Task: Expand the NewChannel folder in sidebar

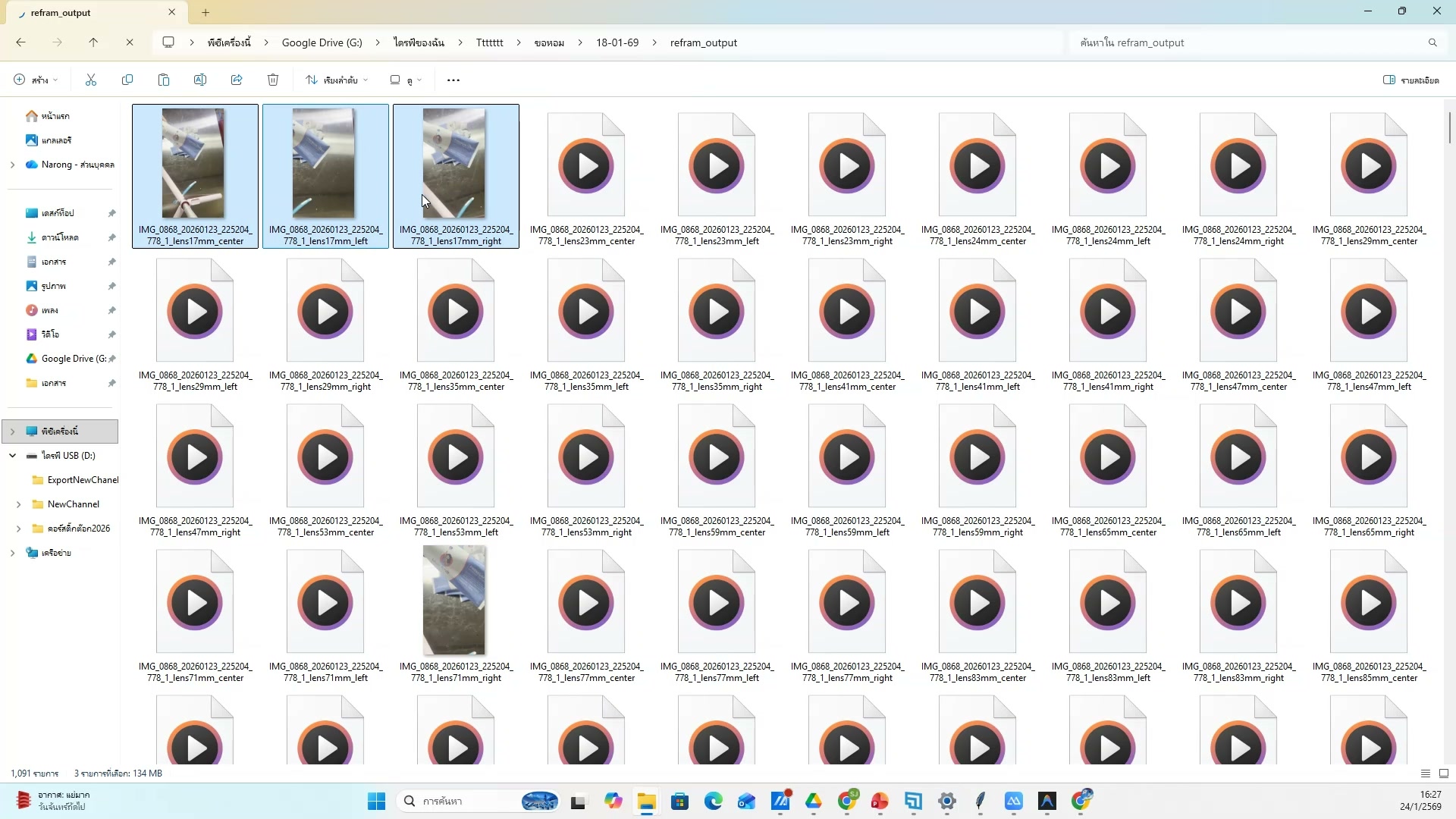Action: pyautogui.click(x=18, y=504)
